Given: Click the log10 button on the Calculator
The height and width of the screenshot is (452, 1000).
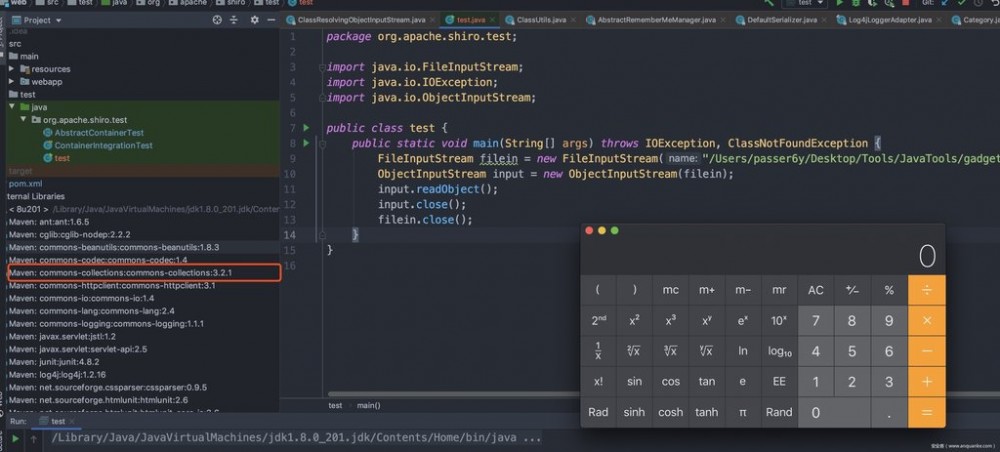Looking at the screenshot, I should pos(779,351).
